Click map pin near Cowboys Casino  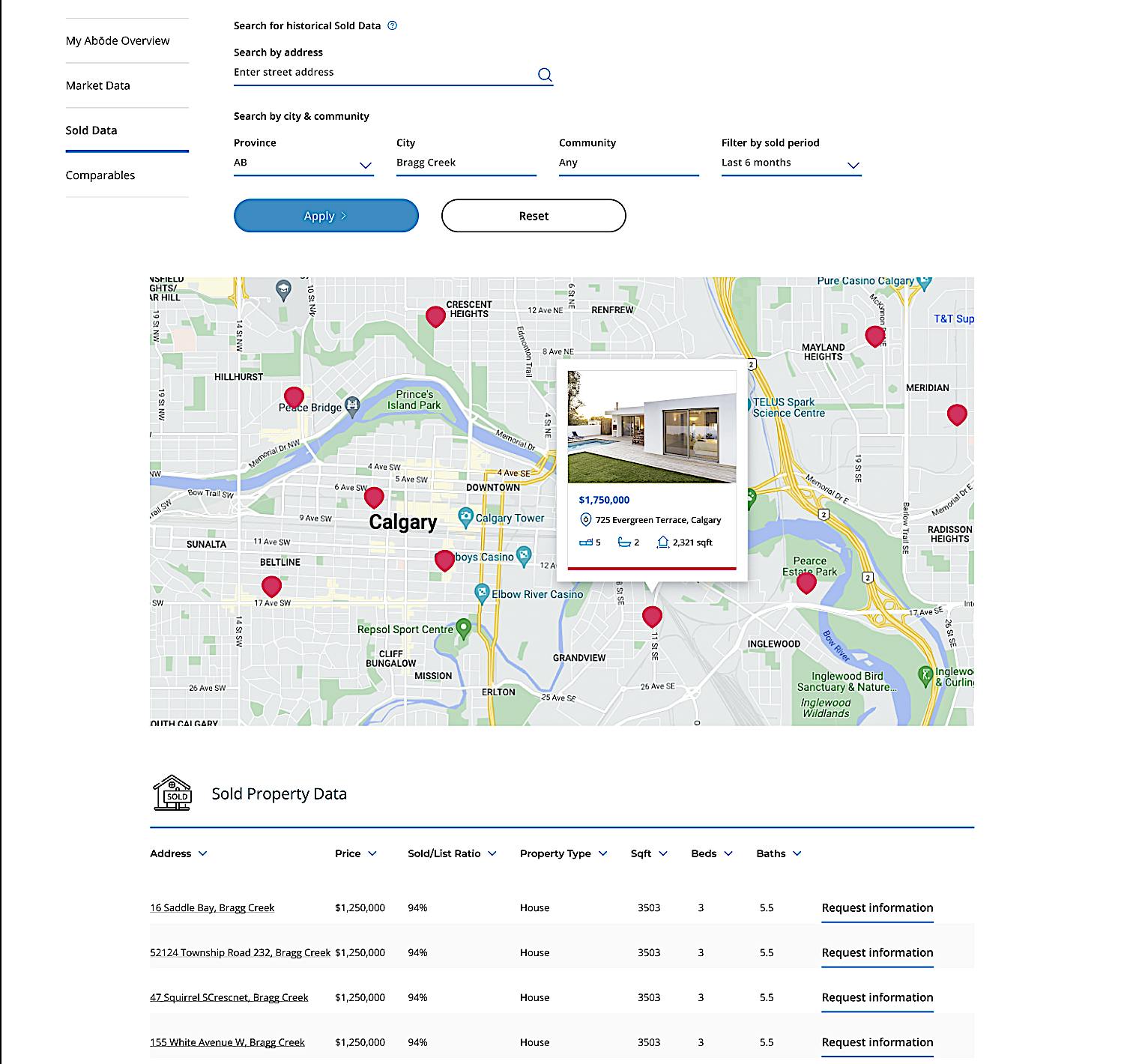(444, 560)
